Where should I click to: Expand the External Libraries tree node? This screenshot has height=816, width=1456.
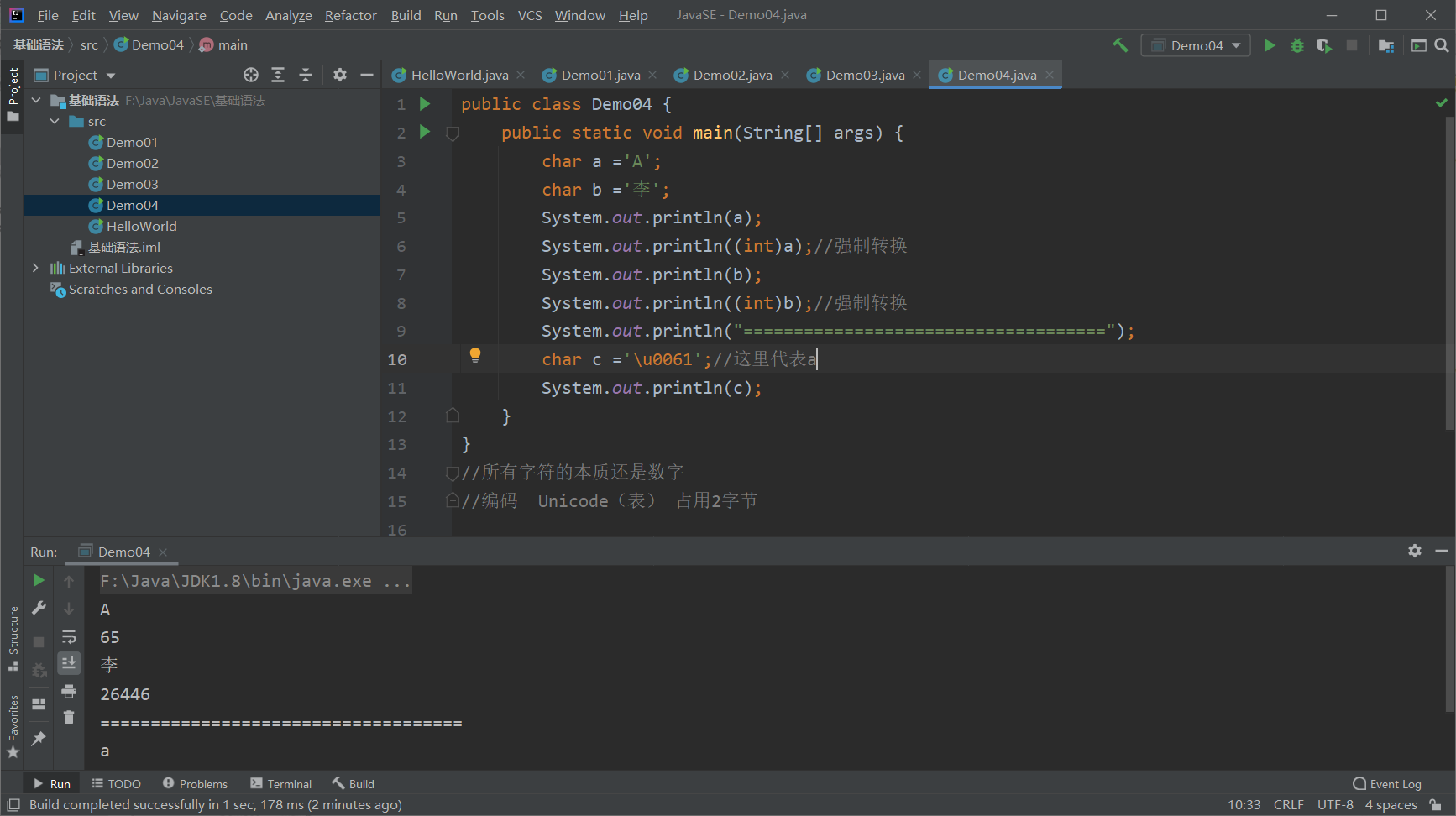35,268
